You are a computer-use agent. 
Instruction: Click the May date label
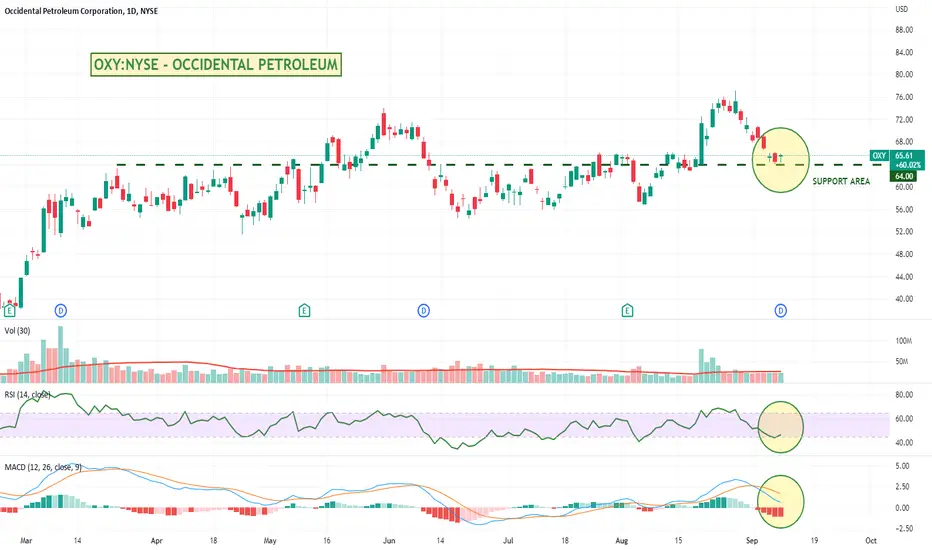pos(270,540)
